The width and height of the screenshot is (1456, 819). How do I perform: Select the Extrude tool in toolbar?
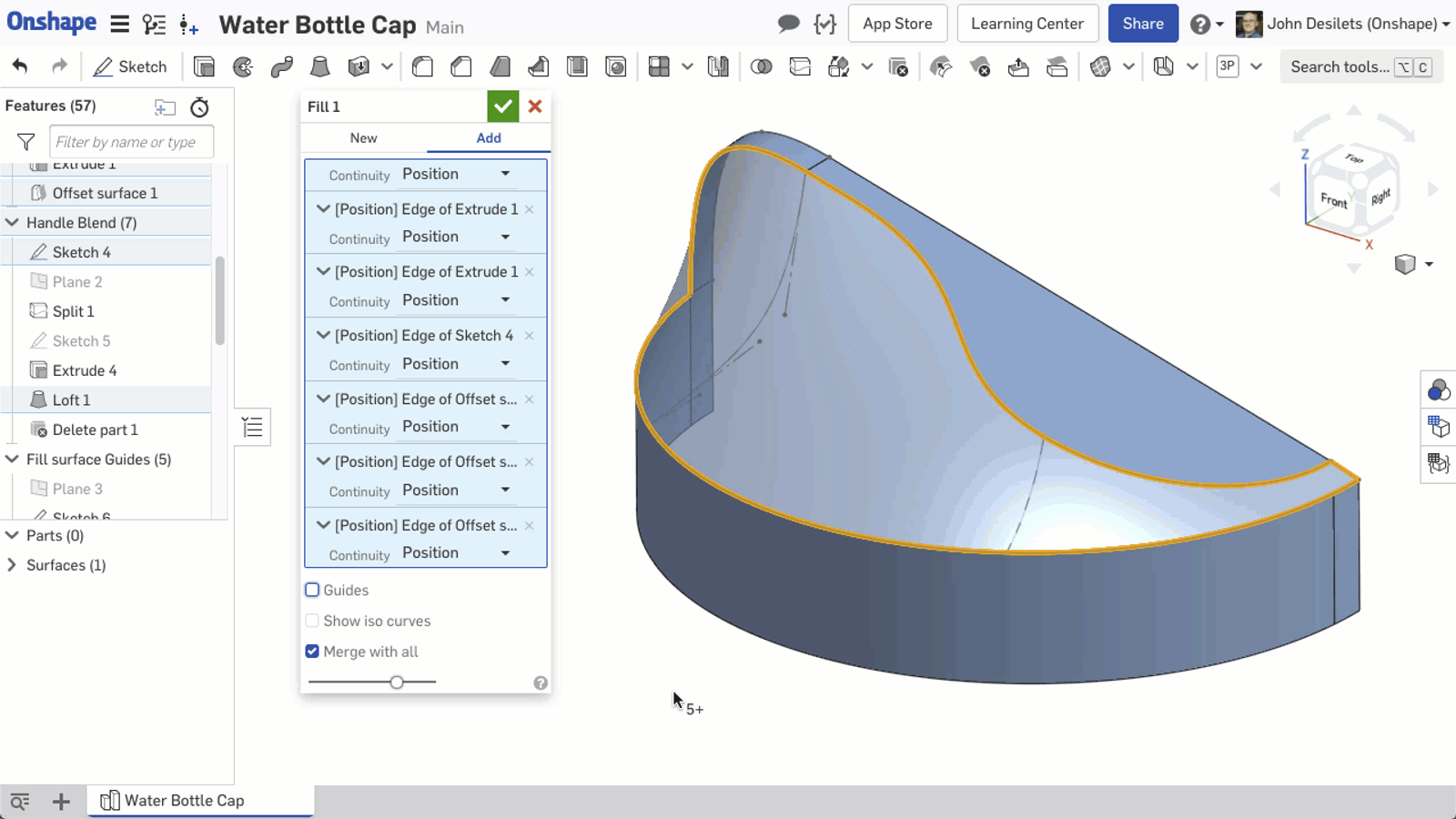click(x=204, y=66)
